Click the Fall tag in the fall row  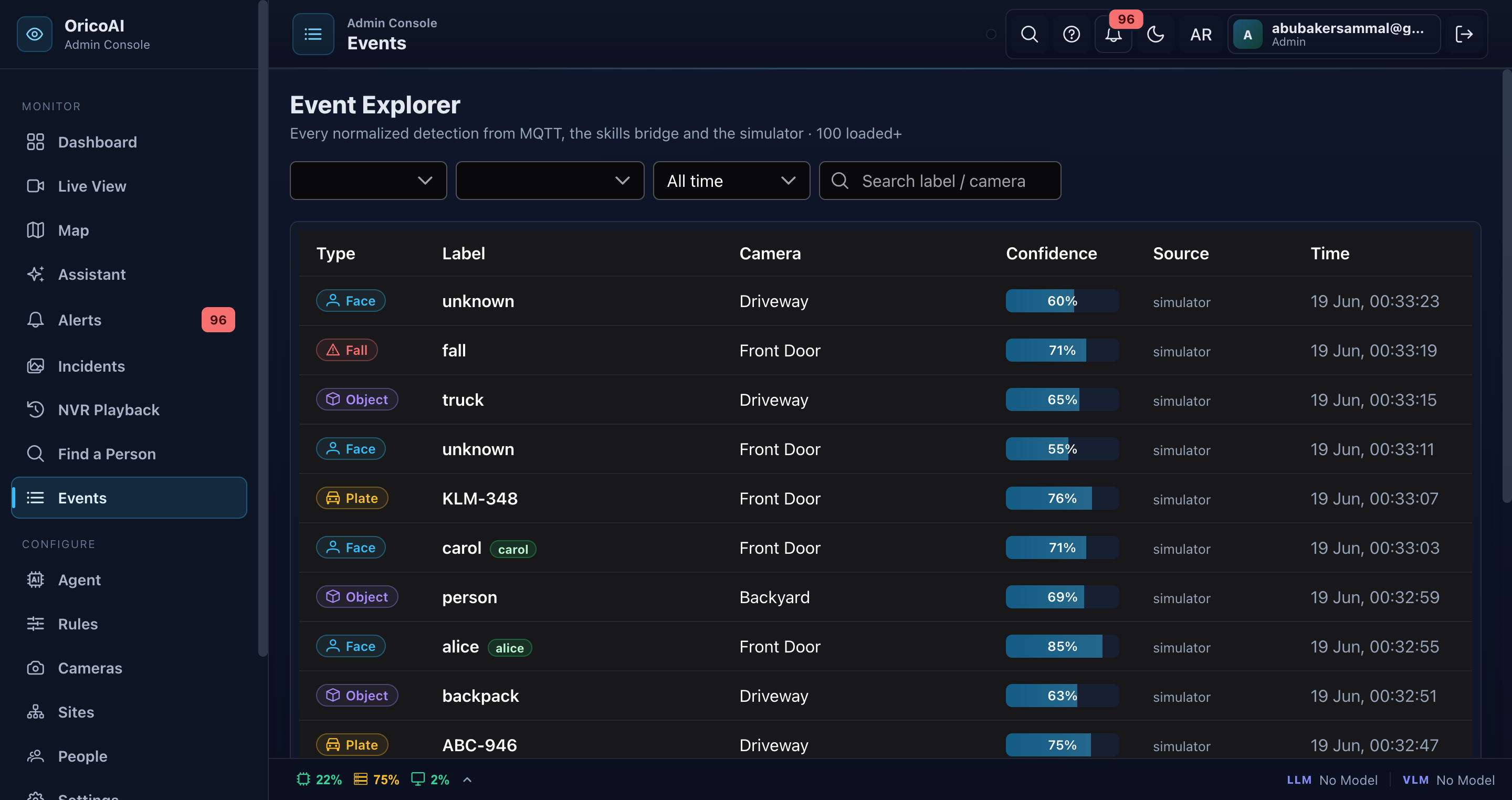[347, 350]
